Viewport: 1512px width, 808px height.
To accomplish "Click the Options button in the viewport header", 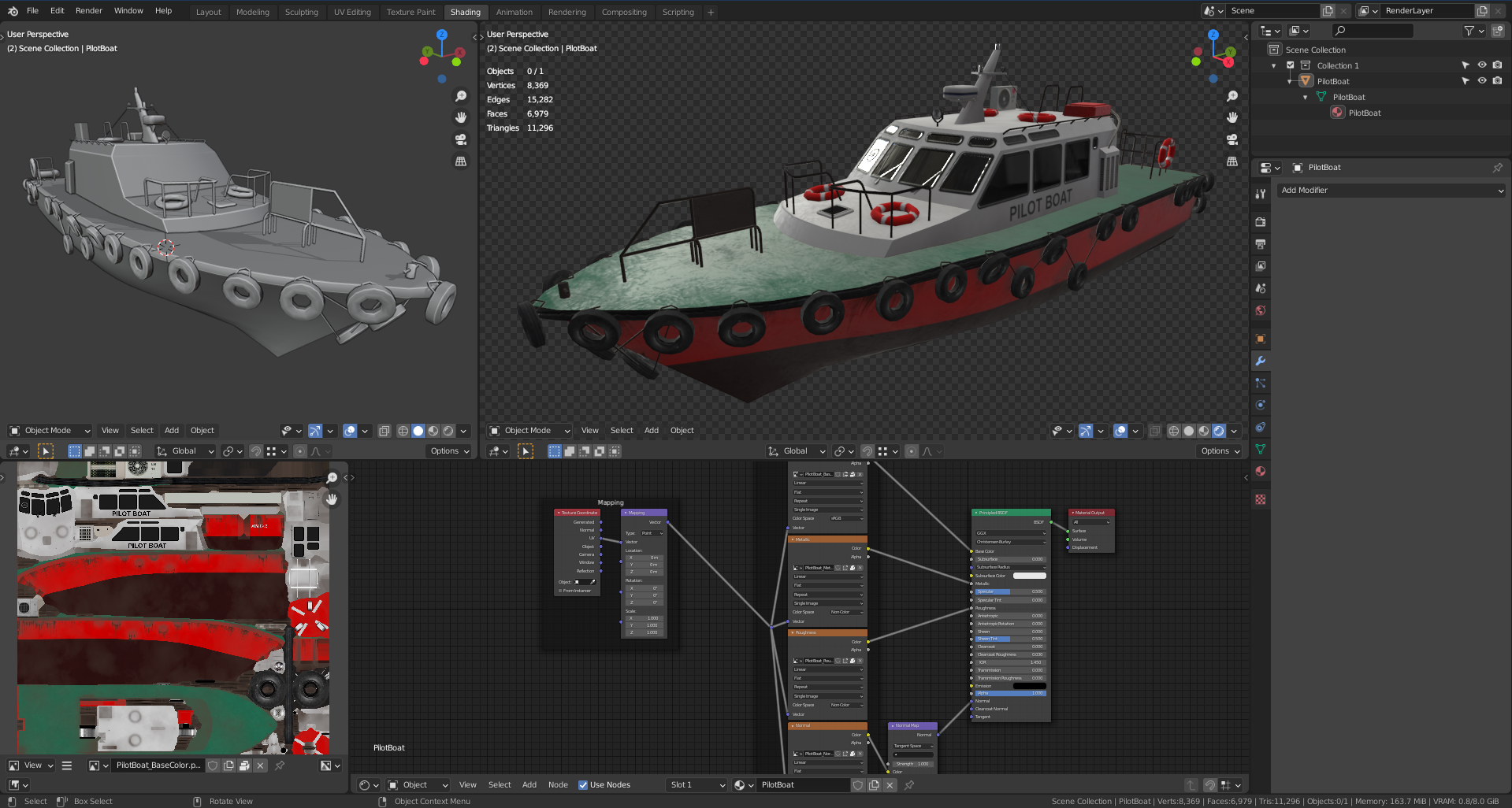I will (x=448, y=450).
